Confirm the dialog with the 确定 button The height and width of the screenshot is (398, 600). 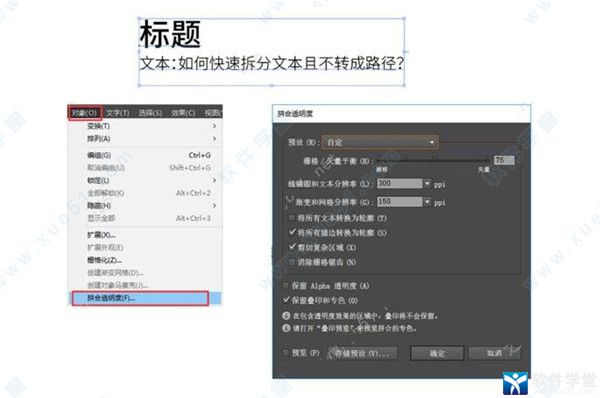(437, 353)
